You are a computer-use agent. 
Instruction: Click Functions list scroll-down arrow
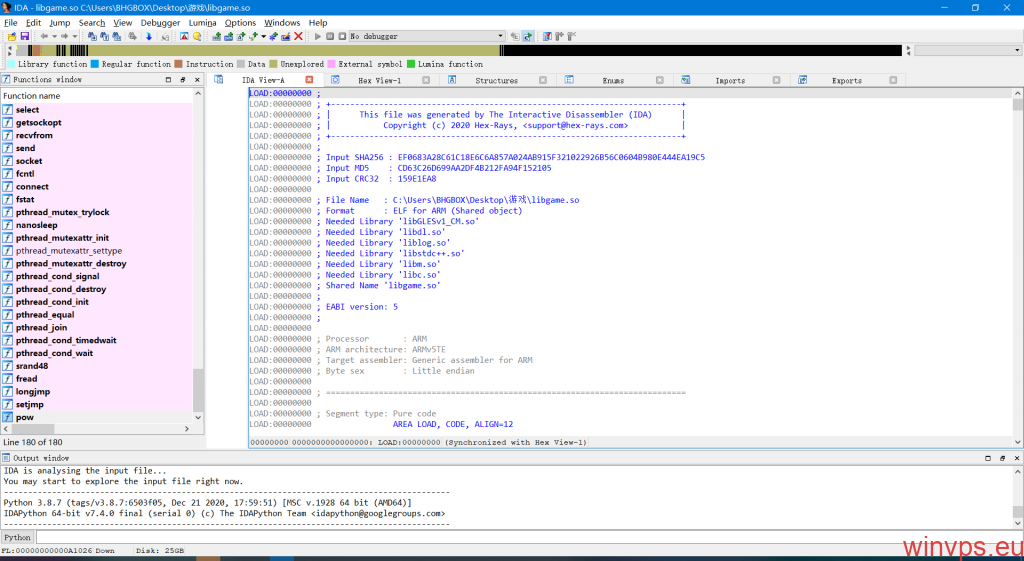[x=198, y=417]
